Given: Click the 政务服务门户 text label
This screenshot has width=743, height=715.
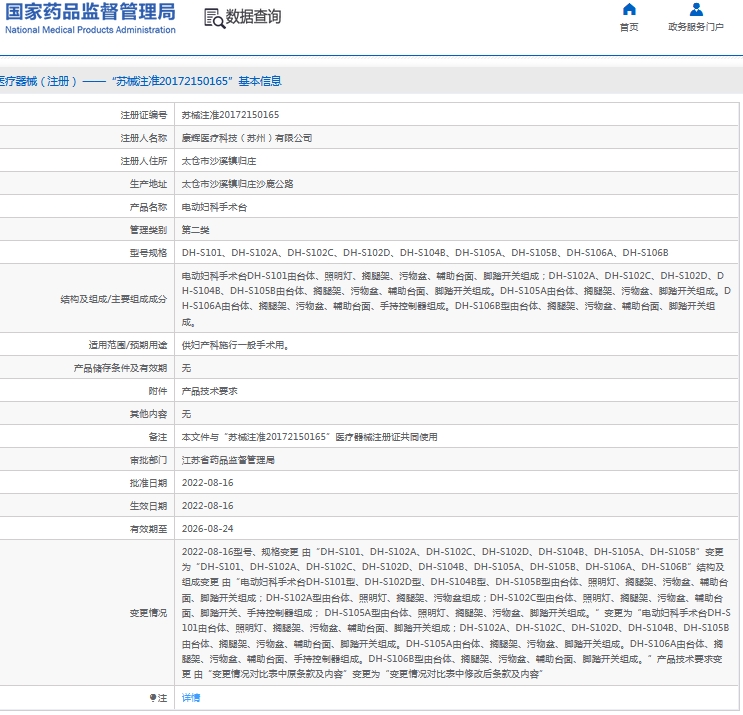Looking at the screenshot, I should coord(696,27).
